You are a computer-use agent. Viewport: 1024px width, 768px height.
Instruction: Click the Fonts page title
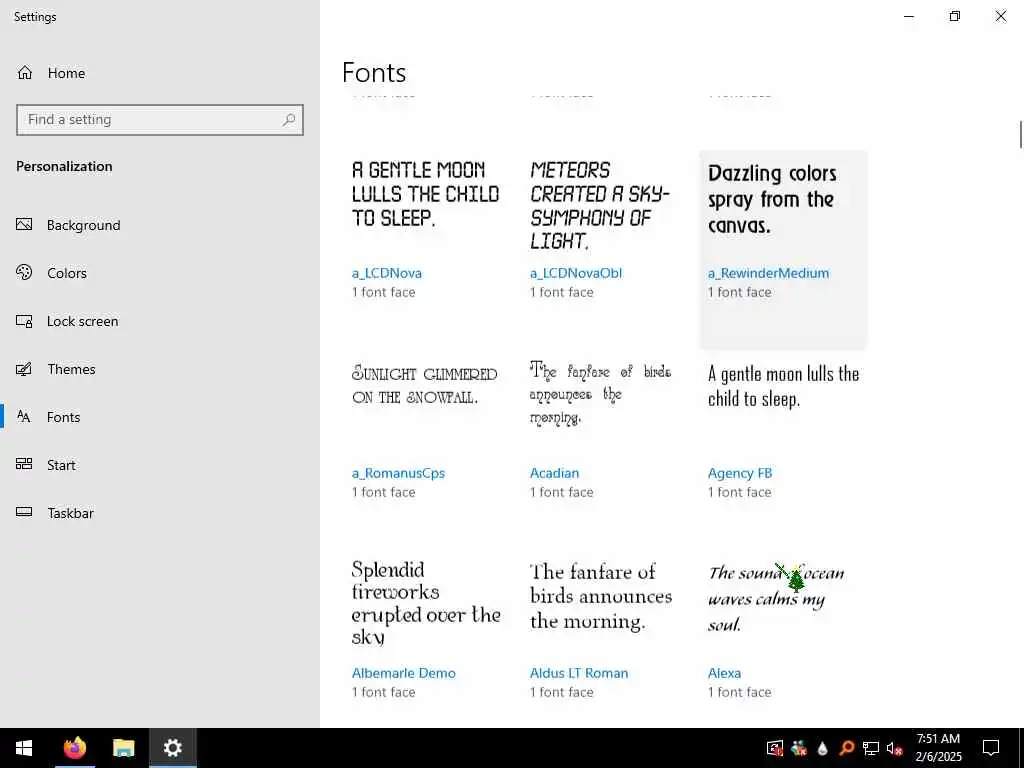click(x=374, y=72)
